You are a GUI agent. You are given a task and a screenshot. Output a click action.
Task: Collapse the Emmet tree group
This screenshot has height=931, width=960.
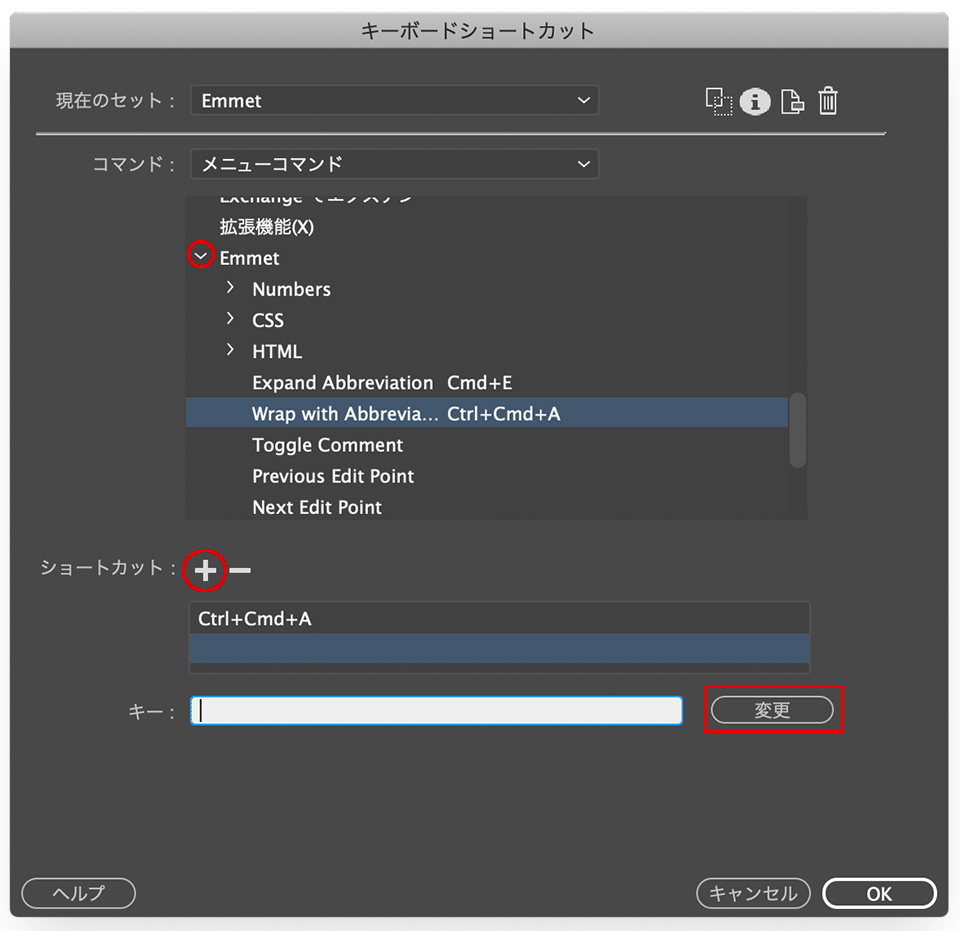coord(202,257)
